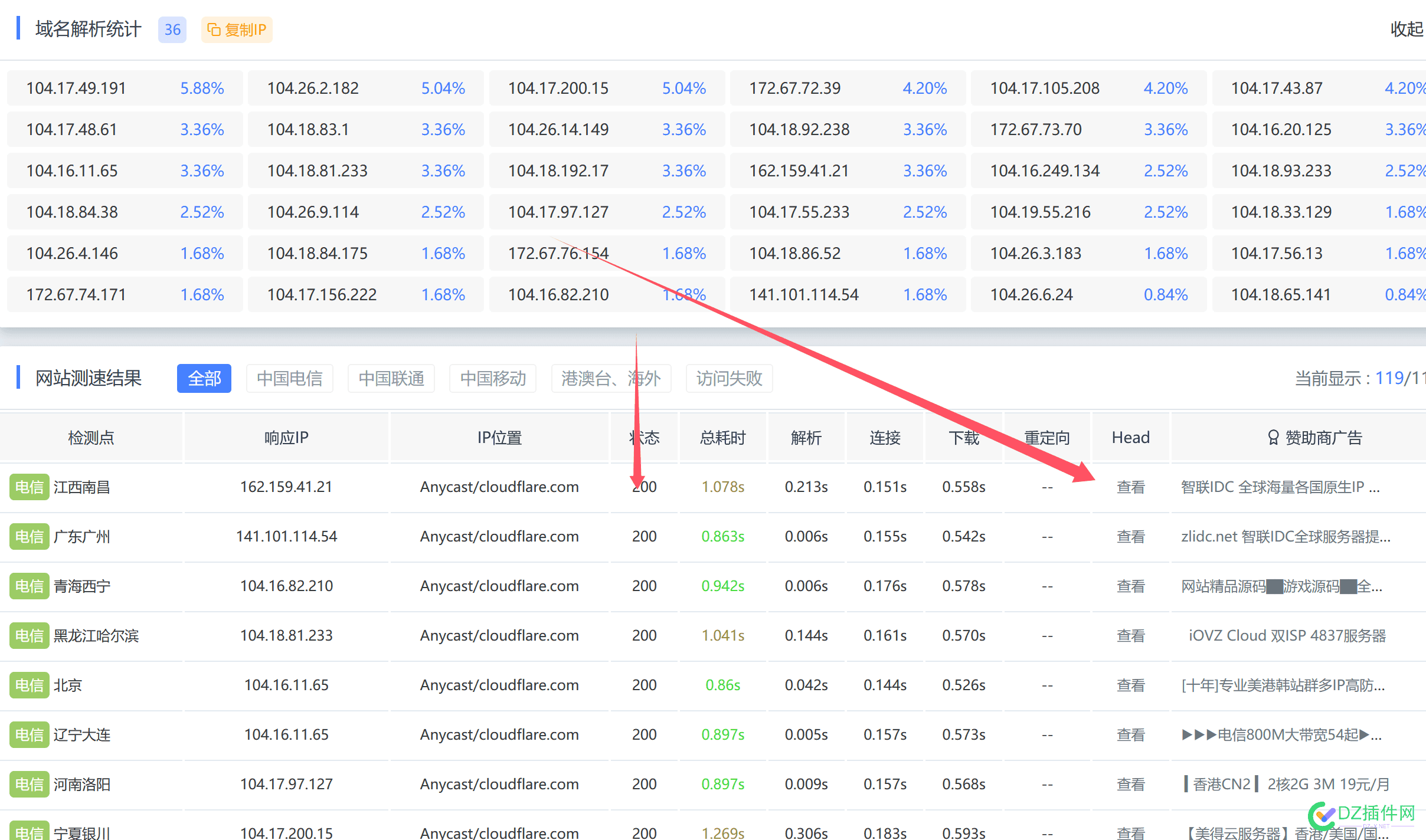Click the 复制IP copy button
Image resolution: width=1426 pixels, height=840 pixels.
coord(237,29)
